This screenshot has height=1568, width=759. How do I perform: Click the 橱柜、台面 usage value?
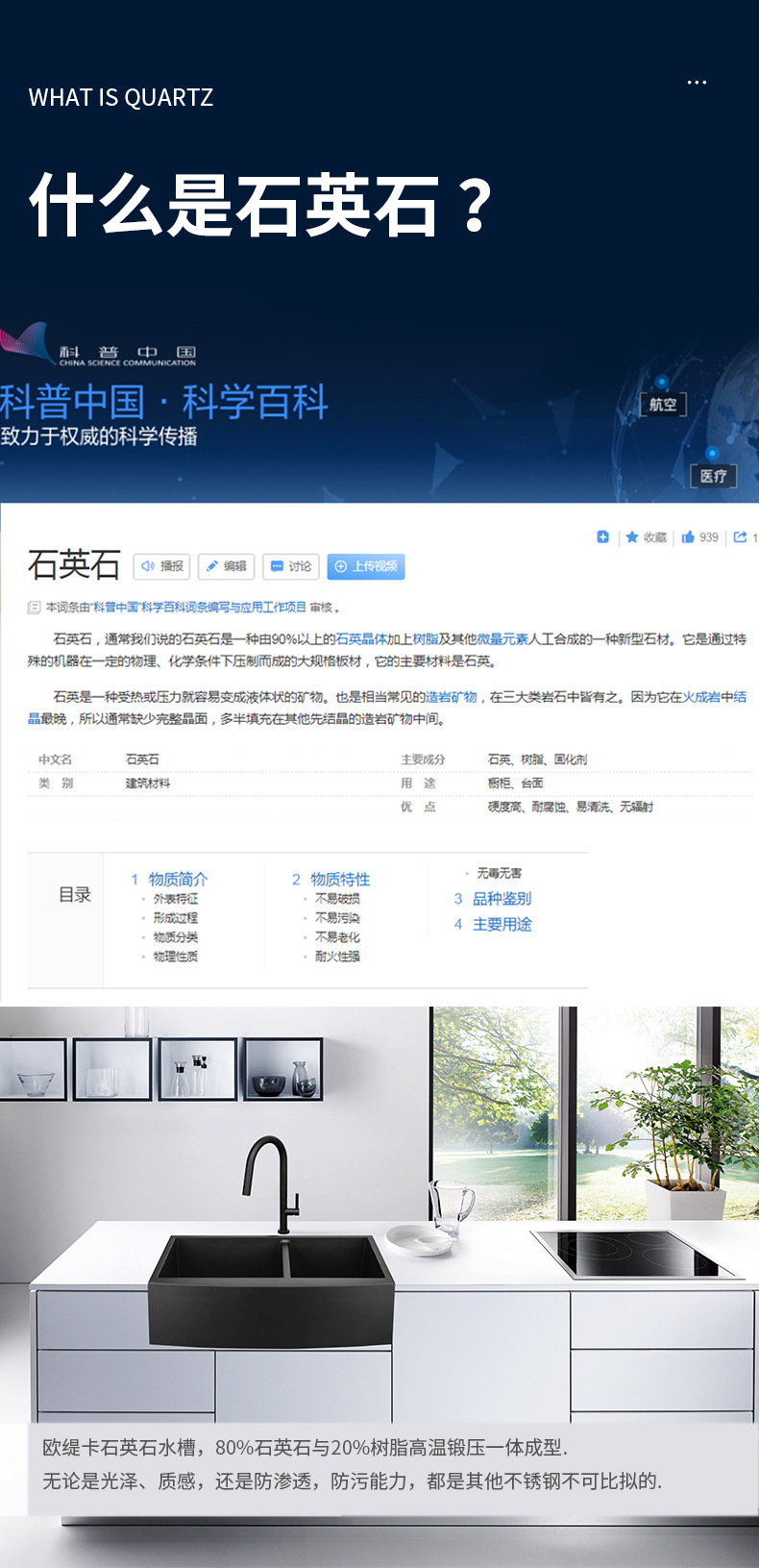coord(515,784)
